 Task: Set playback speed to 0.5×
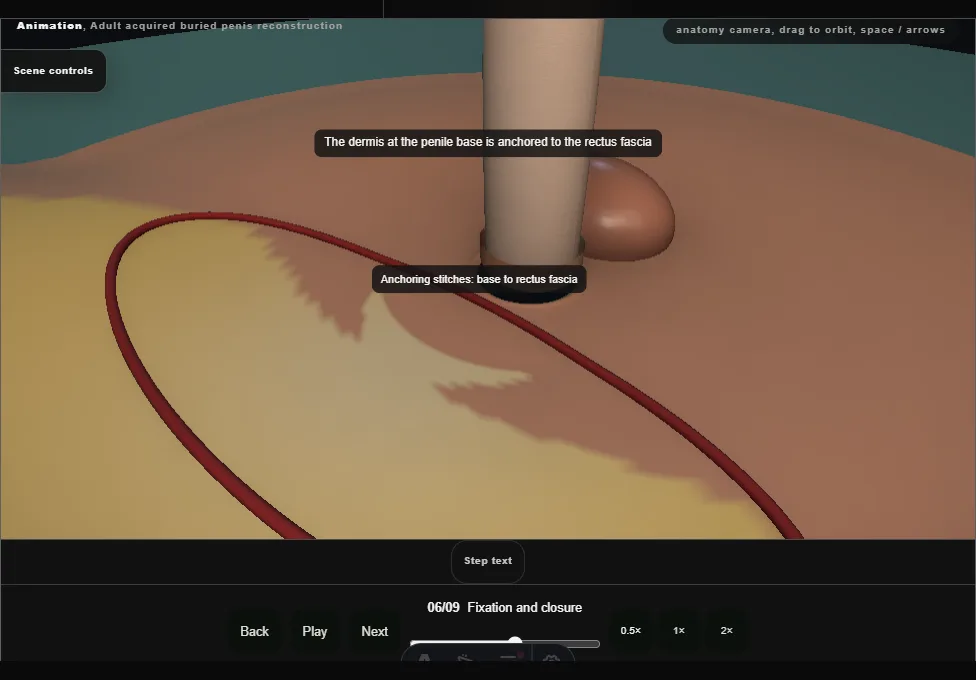pyautogui.click(x=631, y=631)
